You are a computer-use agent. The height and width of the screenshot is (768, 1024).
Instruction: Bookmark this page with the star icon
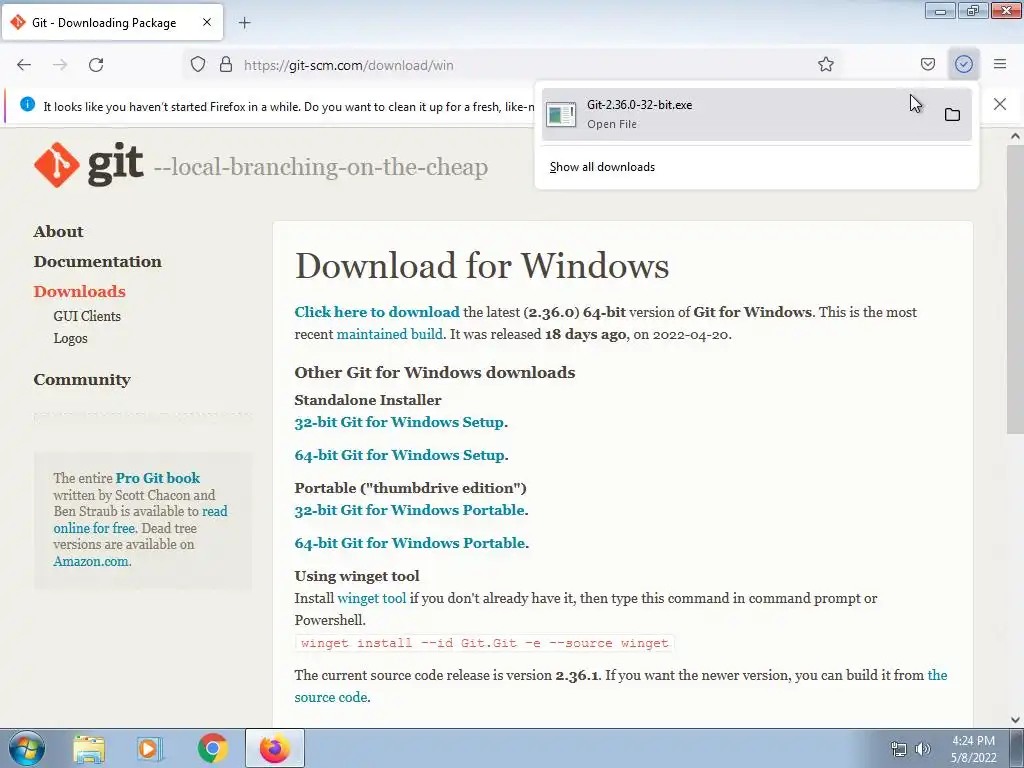[x=825, y=64]
